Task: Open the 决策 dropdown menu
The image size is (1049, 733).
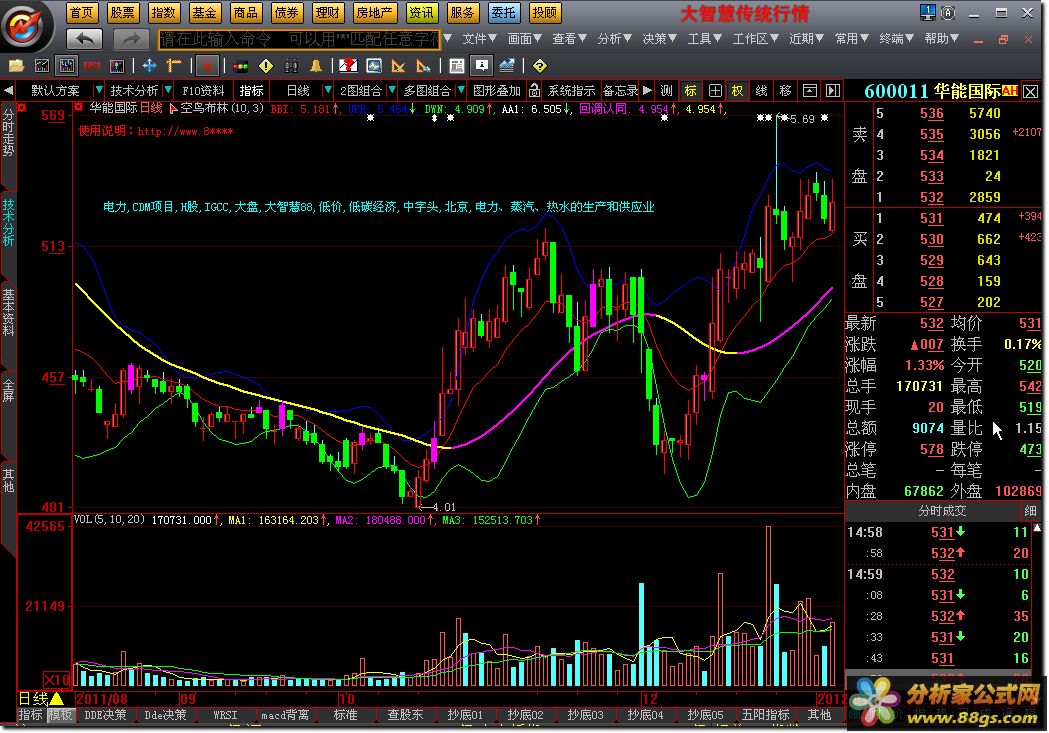Action: click(x=659, y=39)
